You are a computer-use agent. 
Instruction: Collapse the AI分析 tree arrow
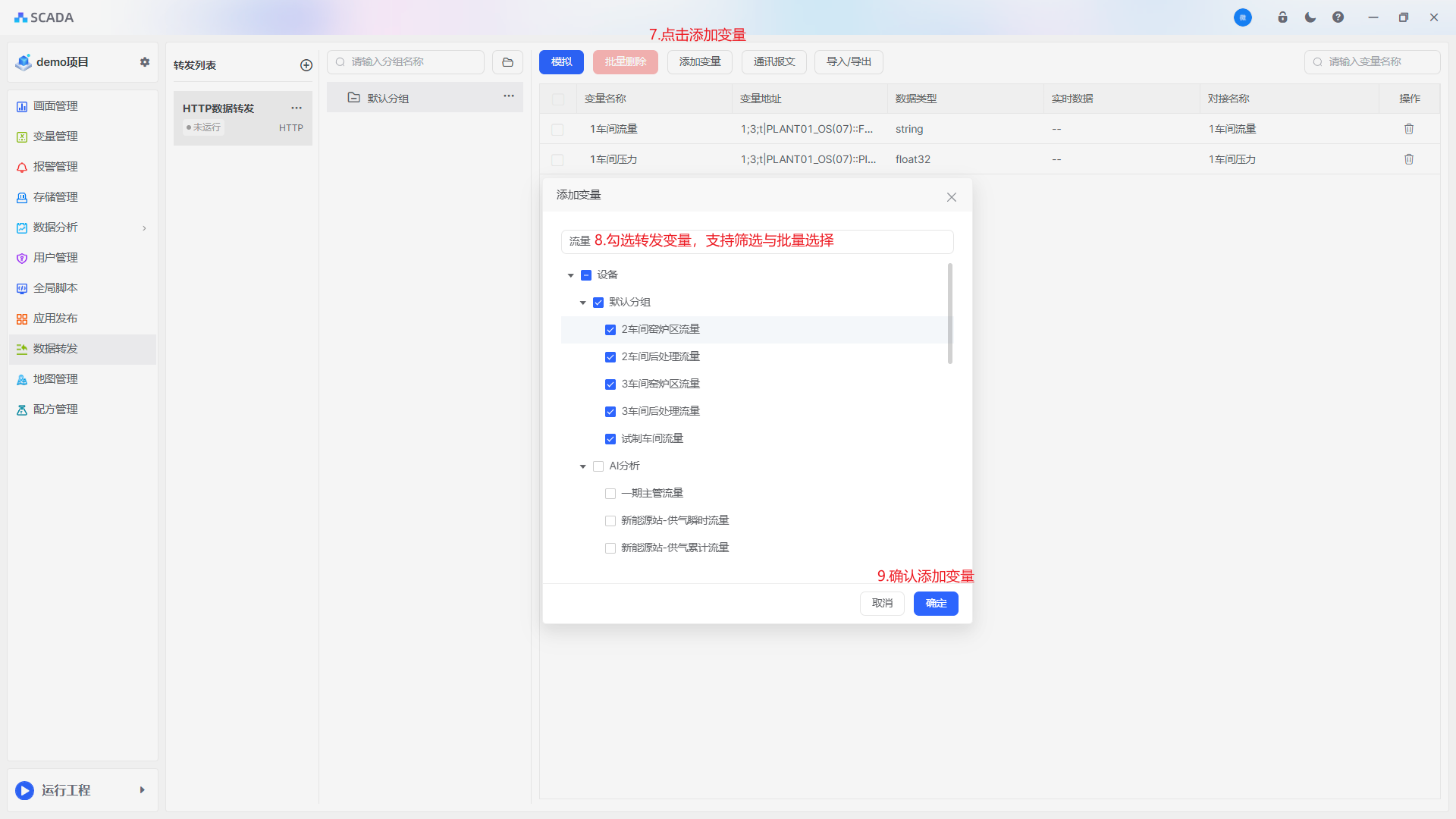tap(583, 466)
